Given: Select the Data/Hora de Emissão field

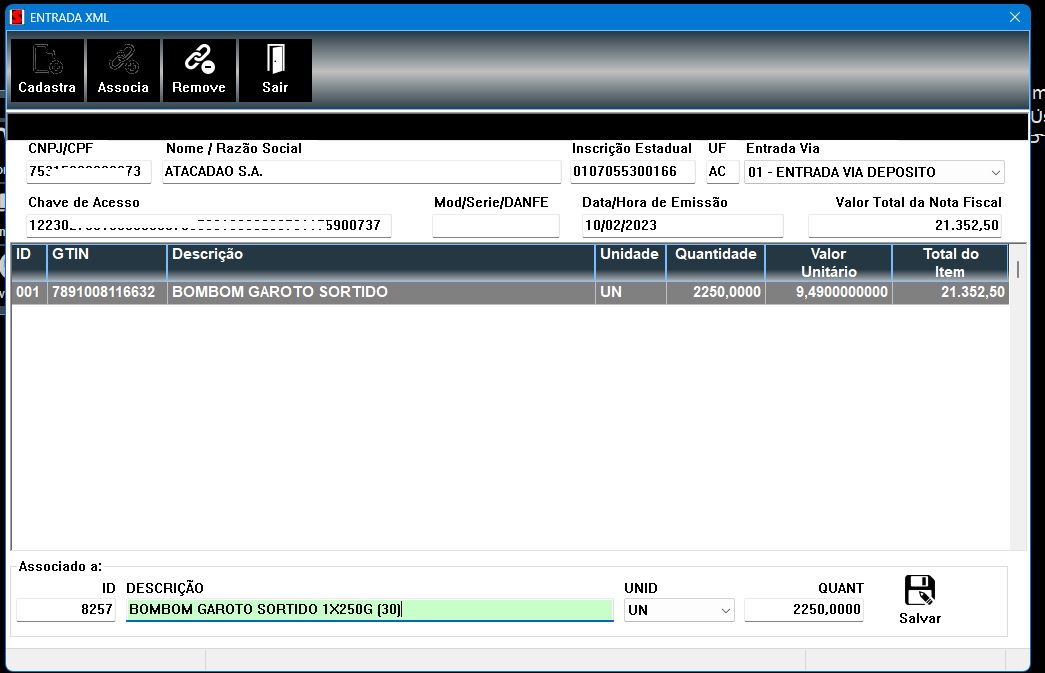Looking at the screenshot, I should (x=682, y=225).
